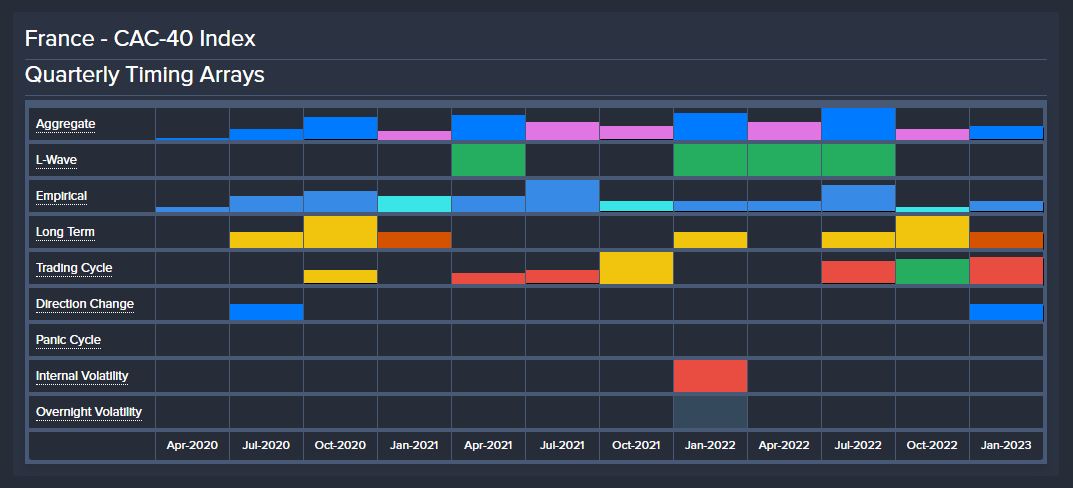Click the blue Aggregate bar in Oct-2020

click(340, 129)
